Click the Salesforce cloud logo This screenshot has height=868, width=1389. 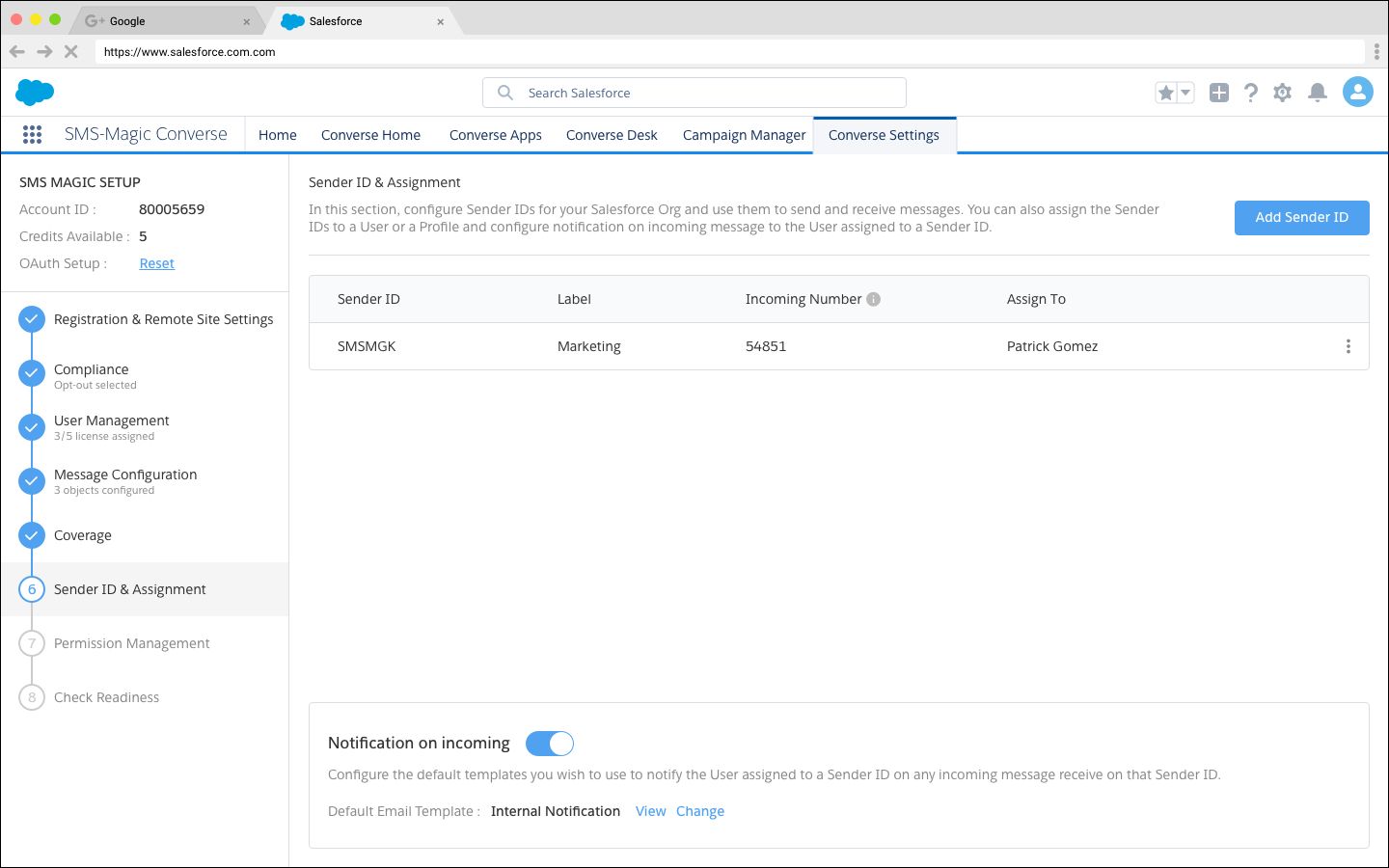35,93
